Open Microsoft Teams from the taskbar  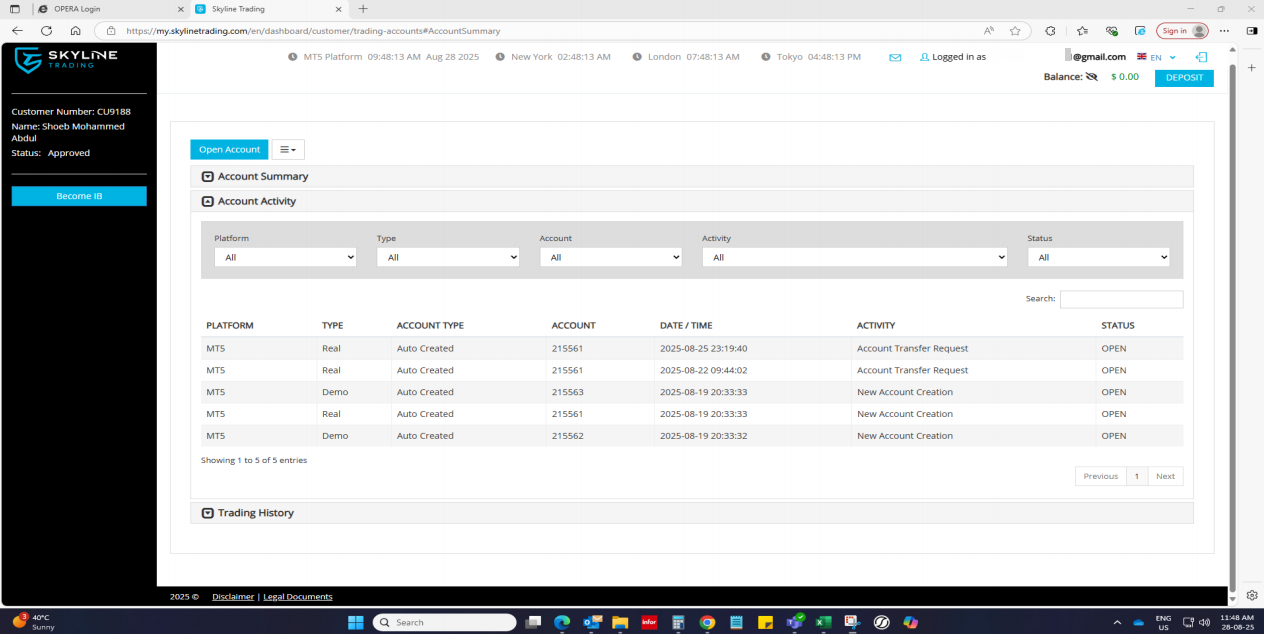(795, 622)
